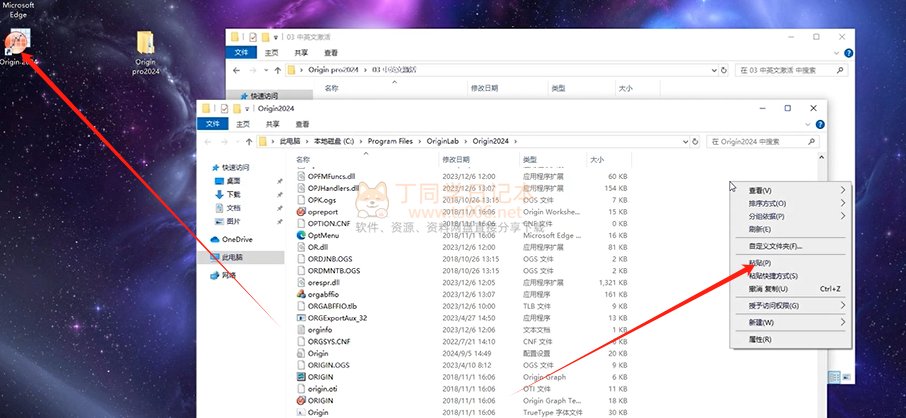Open 文件 tab in Origin2024 window

click(x=213, y=124)
